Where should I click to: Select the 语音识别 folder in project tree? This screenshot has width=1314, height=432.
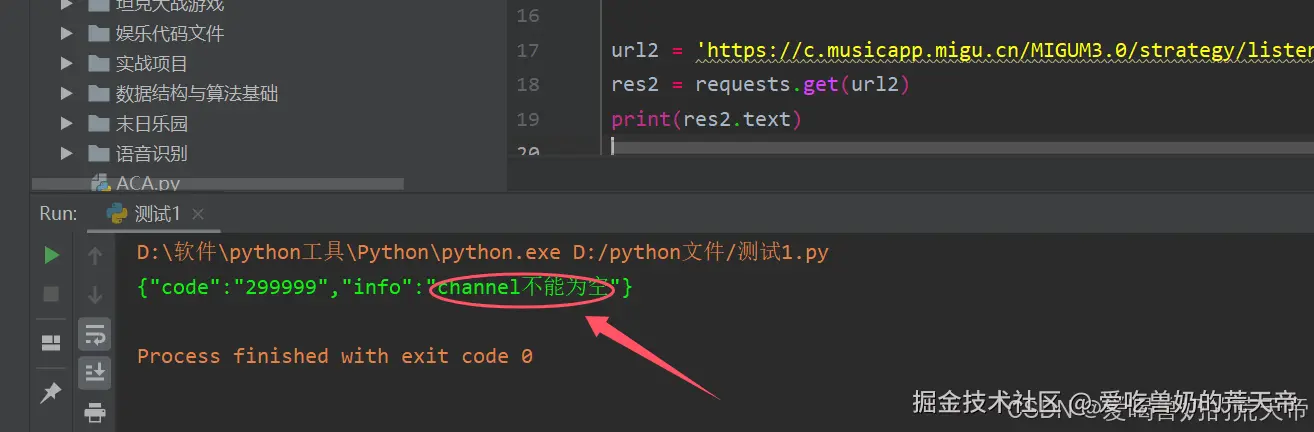151,153
